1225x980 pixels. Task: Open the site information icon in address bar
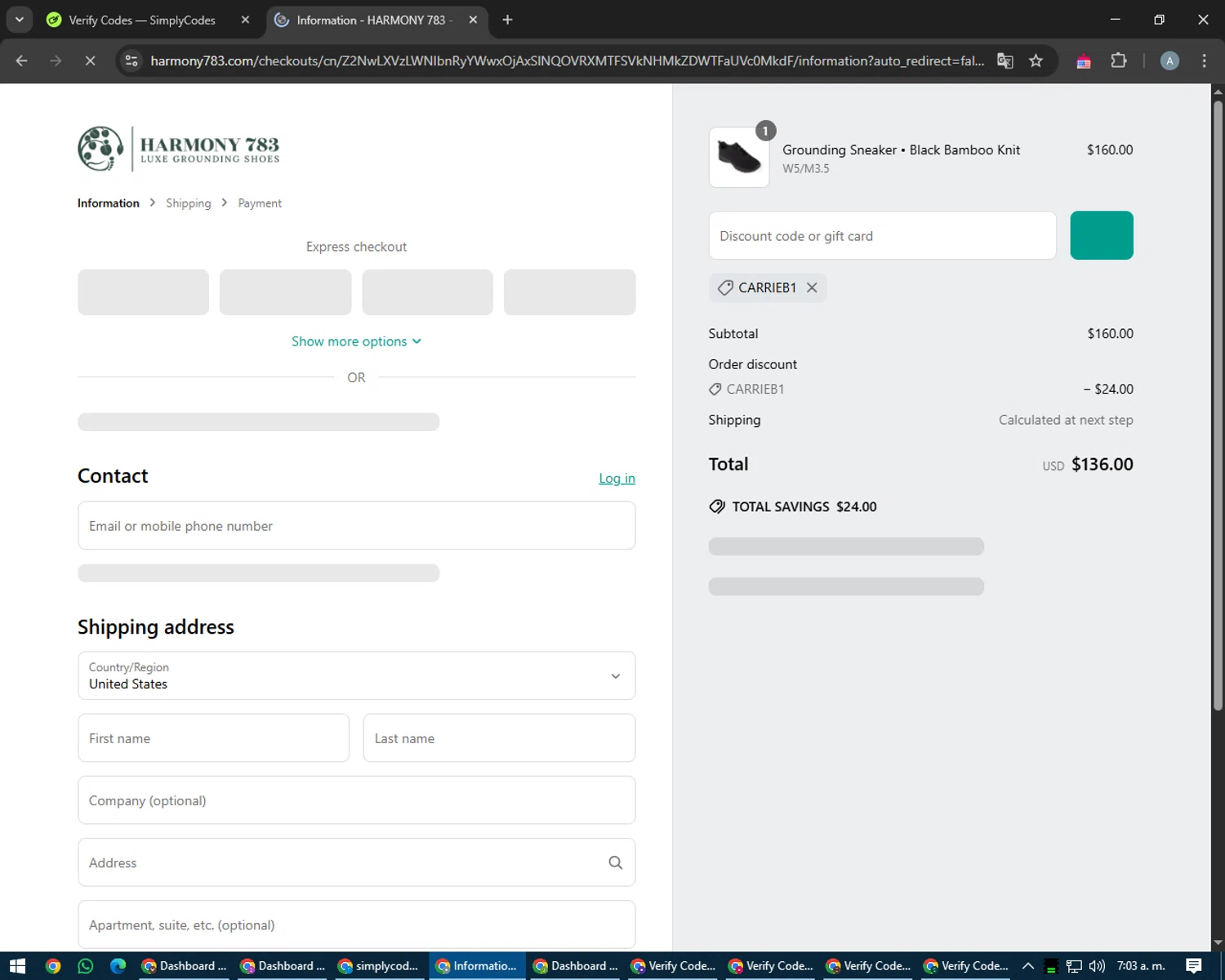pos(131,60)
